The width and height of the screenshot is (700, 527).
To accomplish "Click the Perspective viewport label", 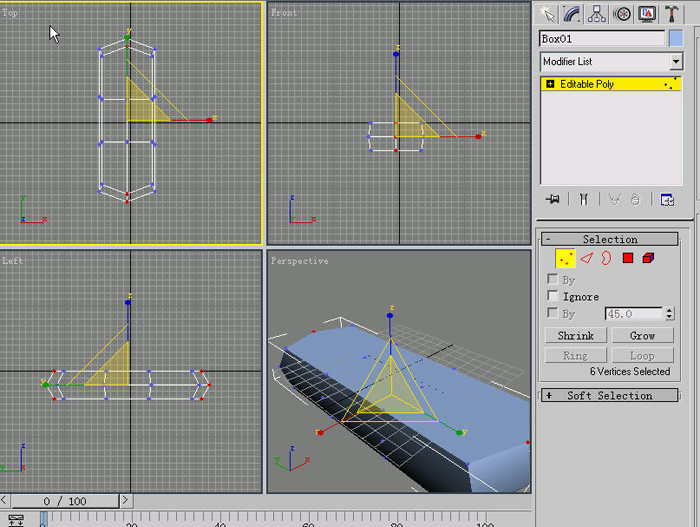I will 300,261.
